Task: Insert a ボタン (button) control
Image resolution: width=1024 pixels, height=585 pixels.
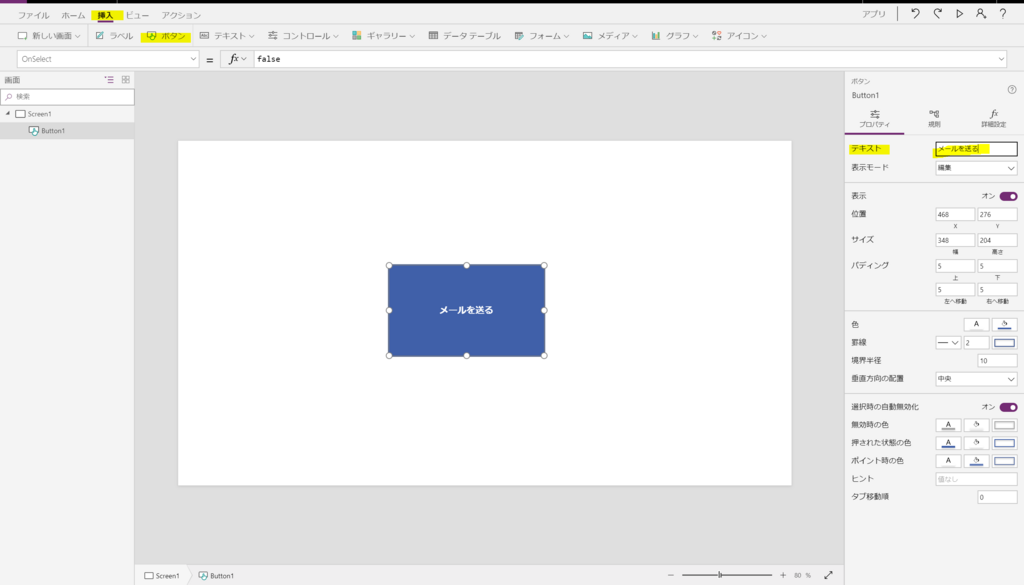Action: click(166, 36)
